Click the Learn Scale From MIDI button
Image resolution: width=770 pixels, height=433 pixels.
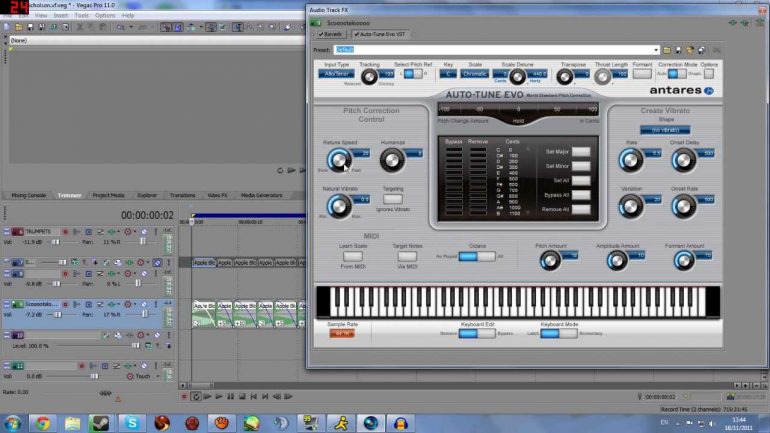click(353, 256)
